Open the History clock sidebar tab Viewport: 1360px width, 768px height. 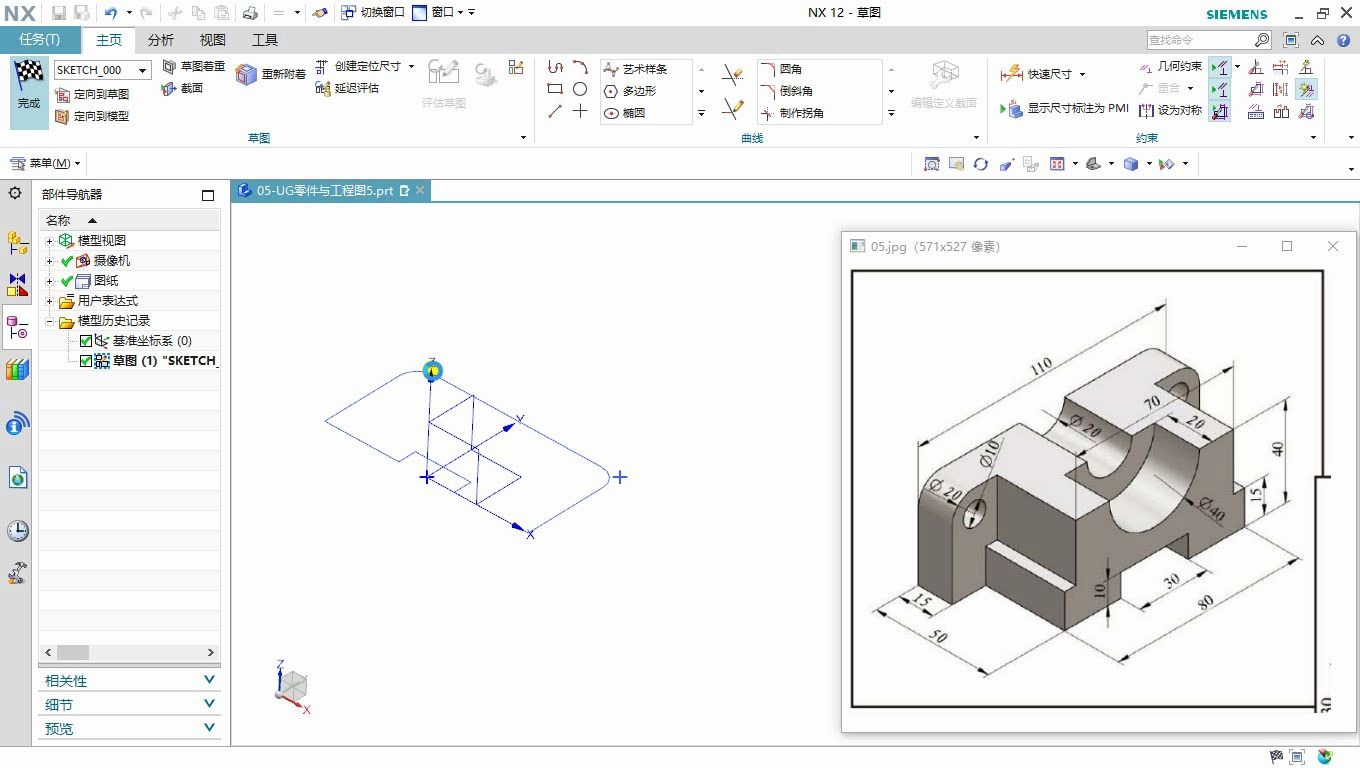17,530
